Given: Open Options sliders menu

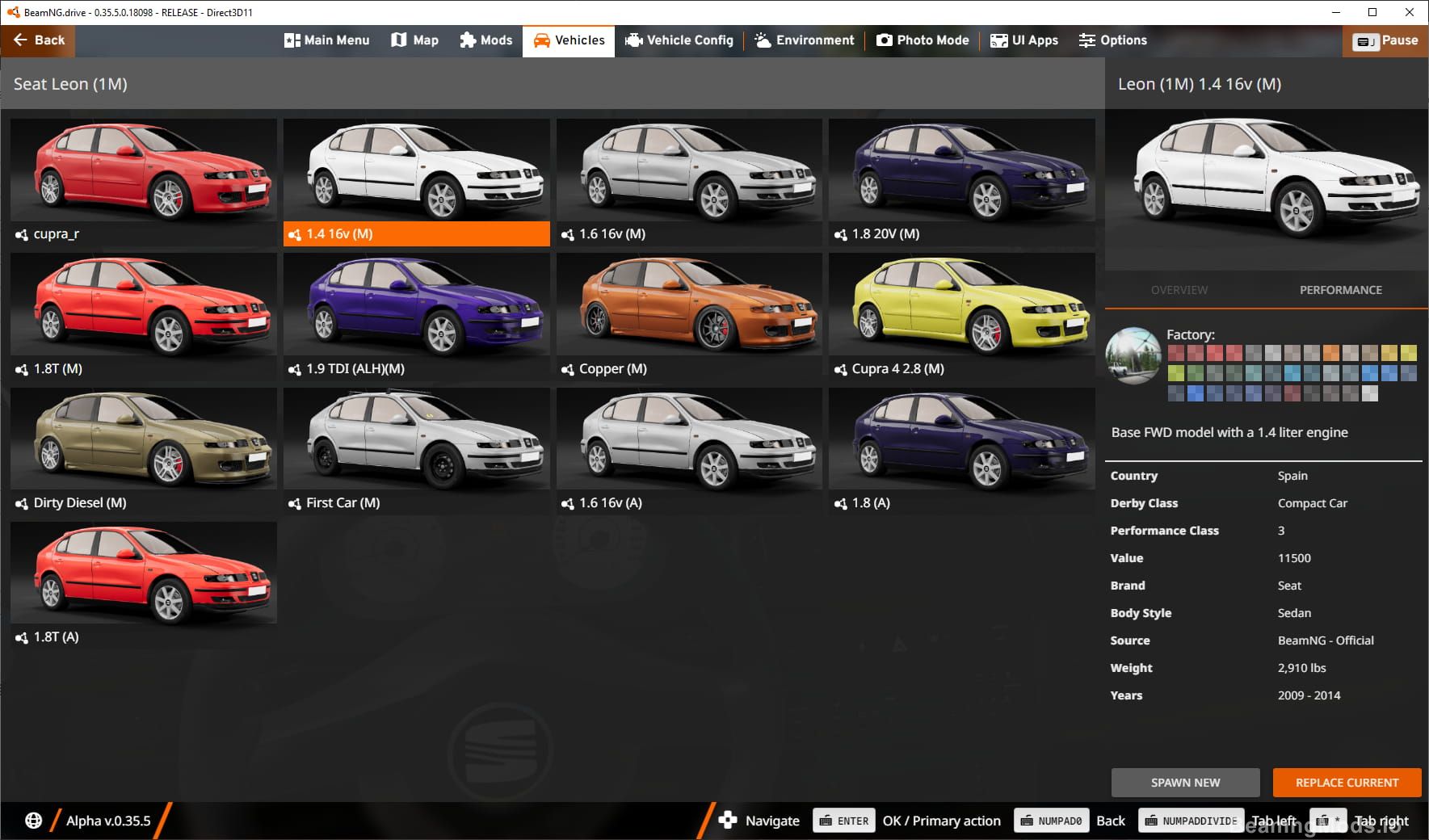Looking at the screenshot, I should click(1112, 40).
